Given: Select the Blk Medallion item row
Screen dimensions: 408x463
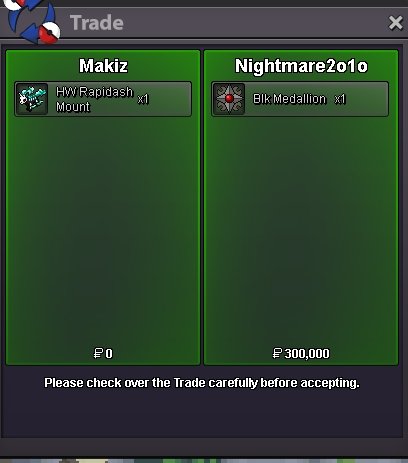Looking at the screenshot, I should click(300, 99).
